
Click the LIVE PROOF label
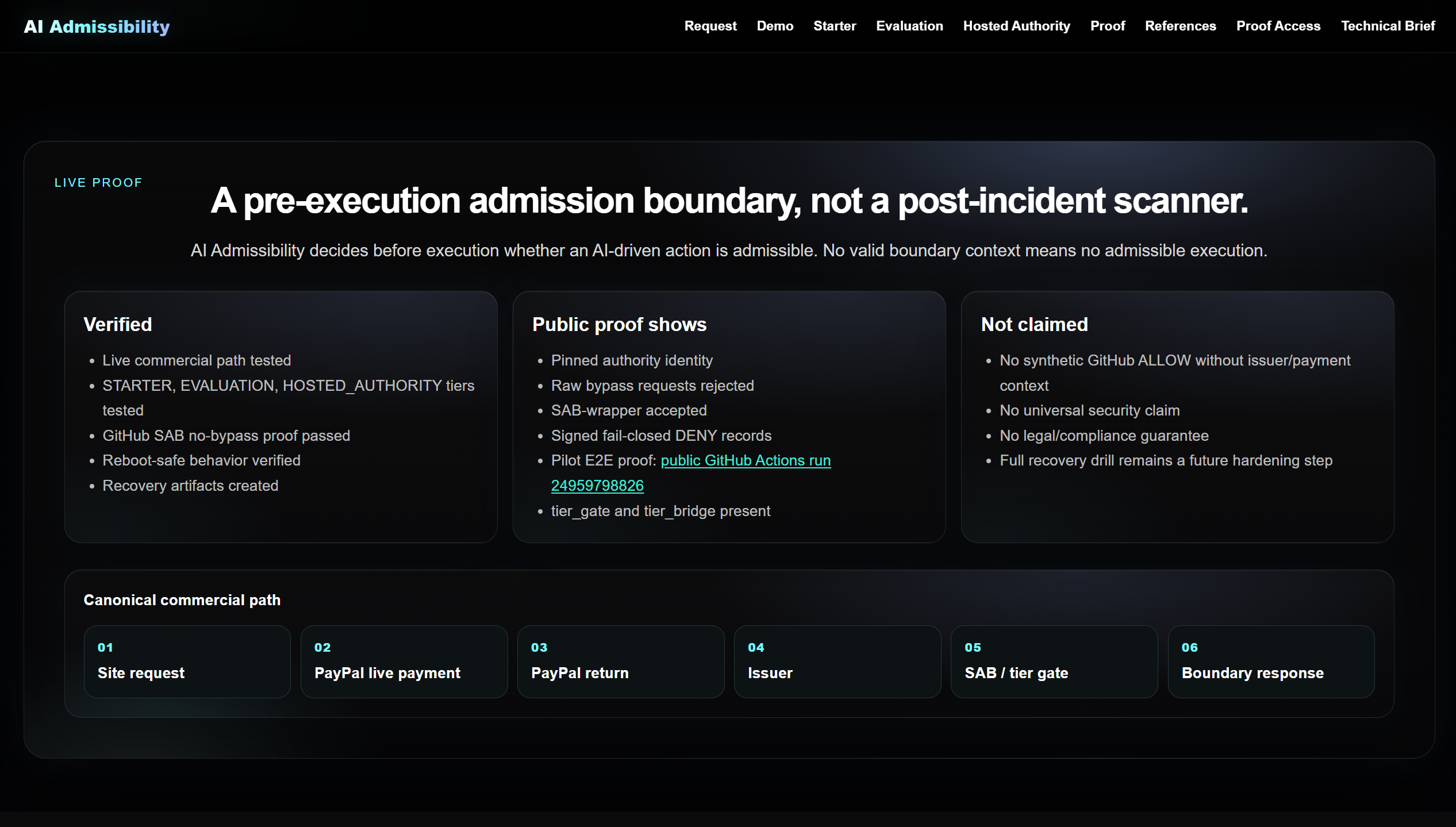[x=98, y=183]
